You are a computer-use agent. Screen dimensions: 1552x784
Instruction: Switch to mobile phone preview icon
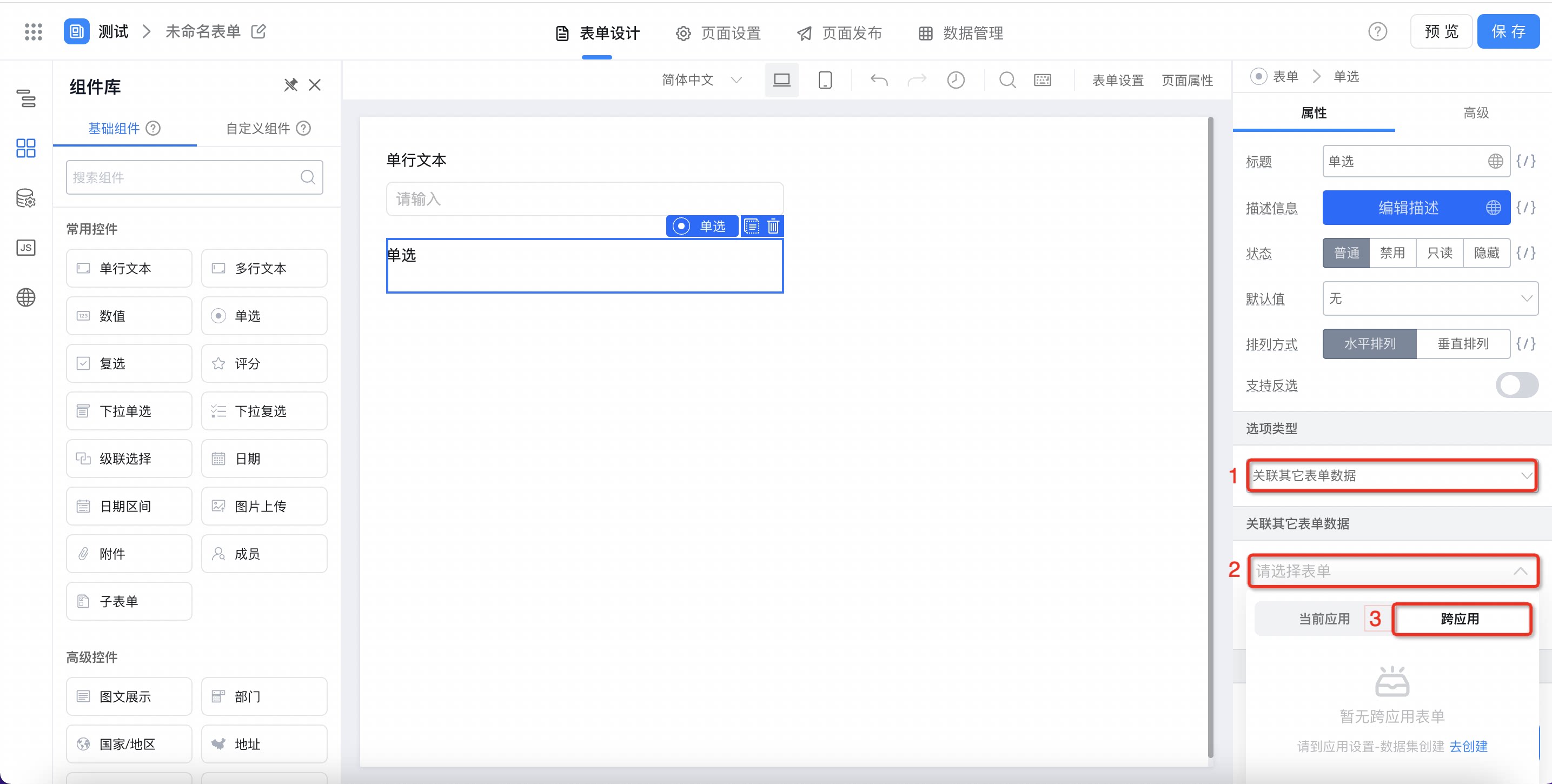825,80
